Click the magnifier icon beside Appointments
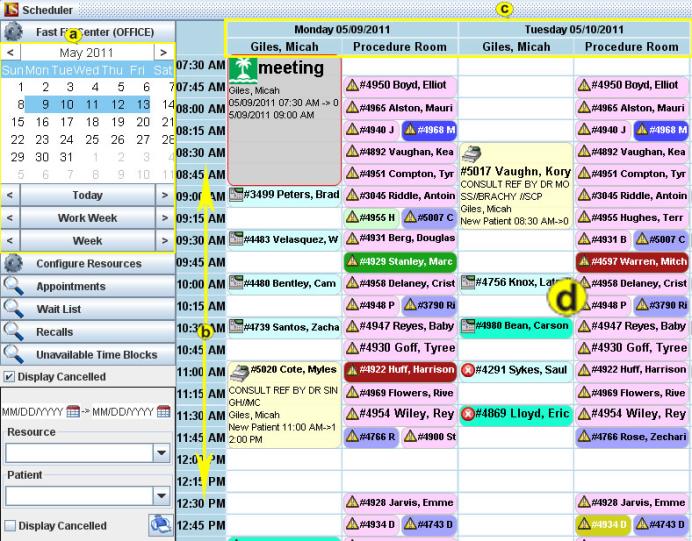Image resolution: width=692 pixels, height=541 pixels. 13,286
